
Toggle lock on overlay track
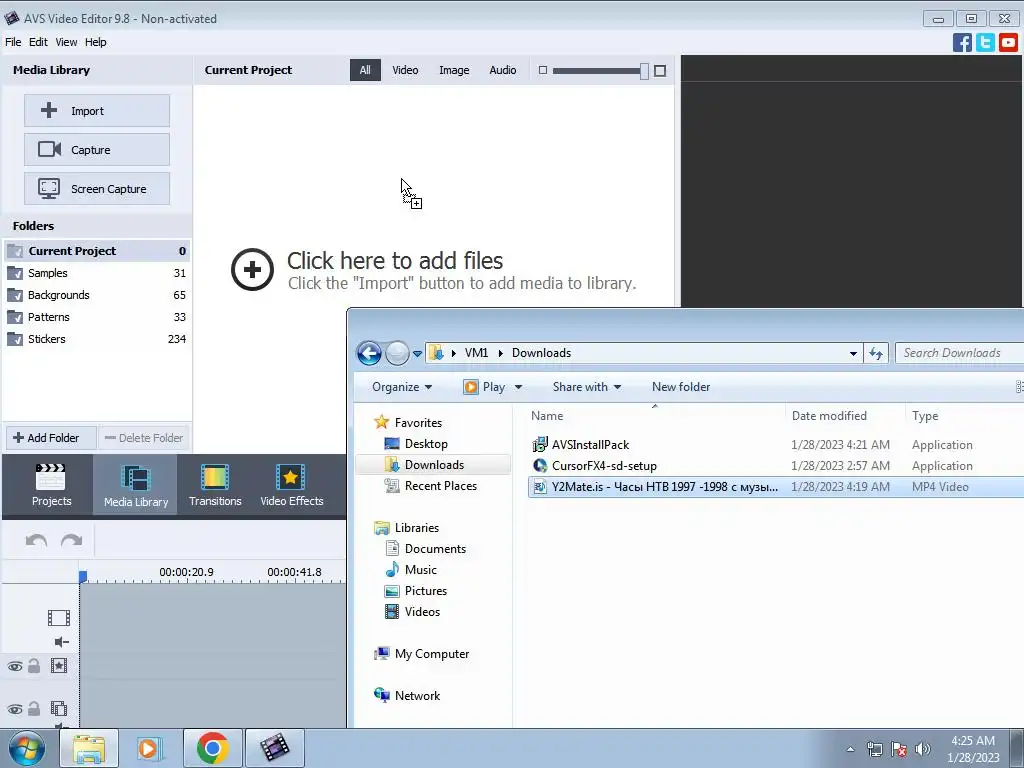coord(34,709)
